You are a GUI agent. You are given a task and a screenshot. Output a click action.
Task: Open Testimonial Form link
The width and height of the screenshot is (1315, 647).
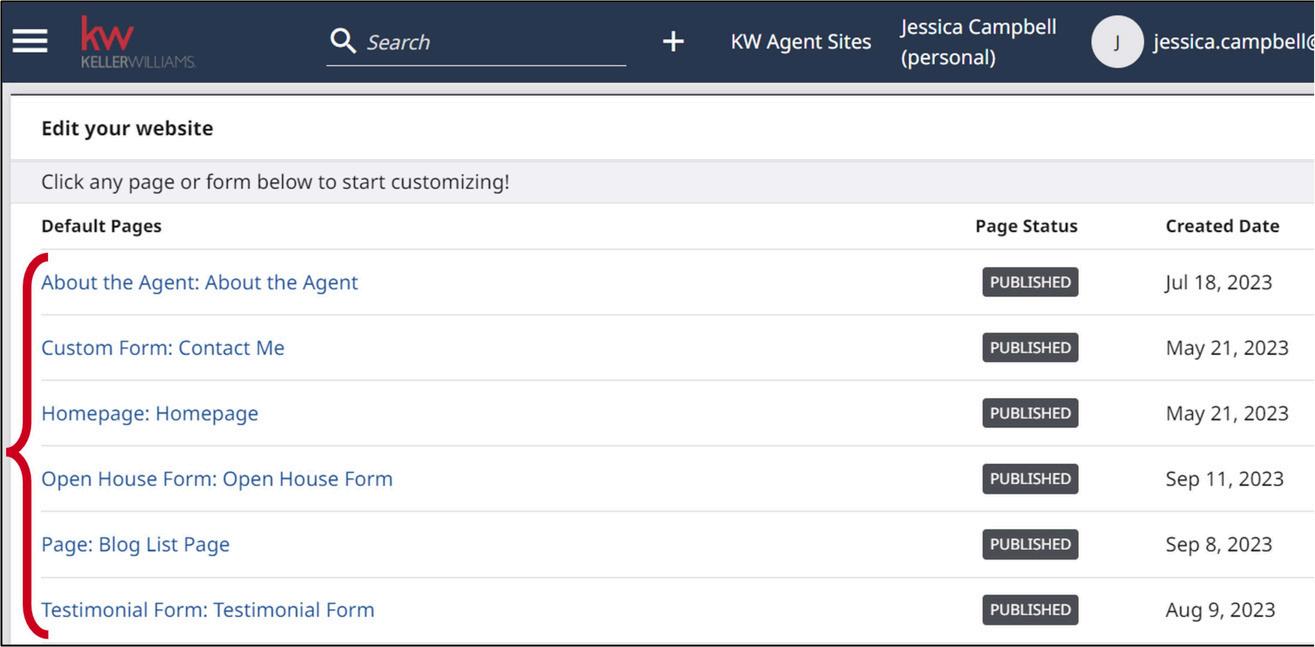coord(207,610)
